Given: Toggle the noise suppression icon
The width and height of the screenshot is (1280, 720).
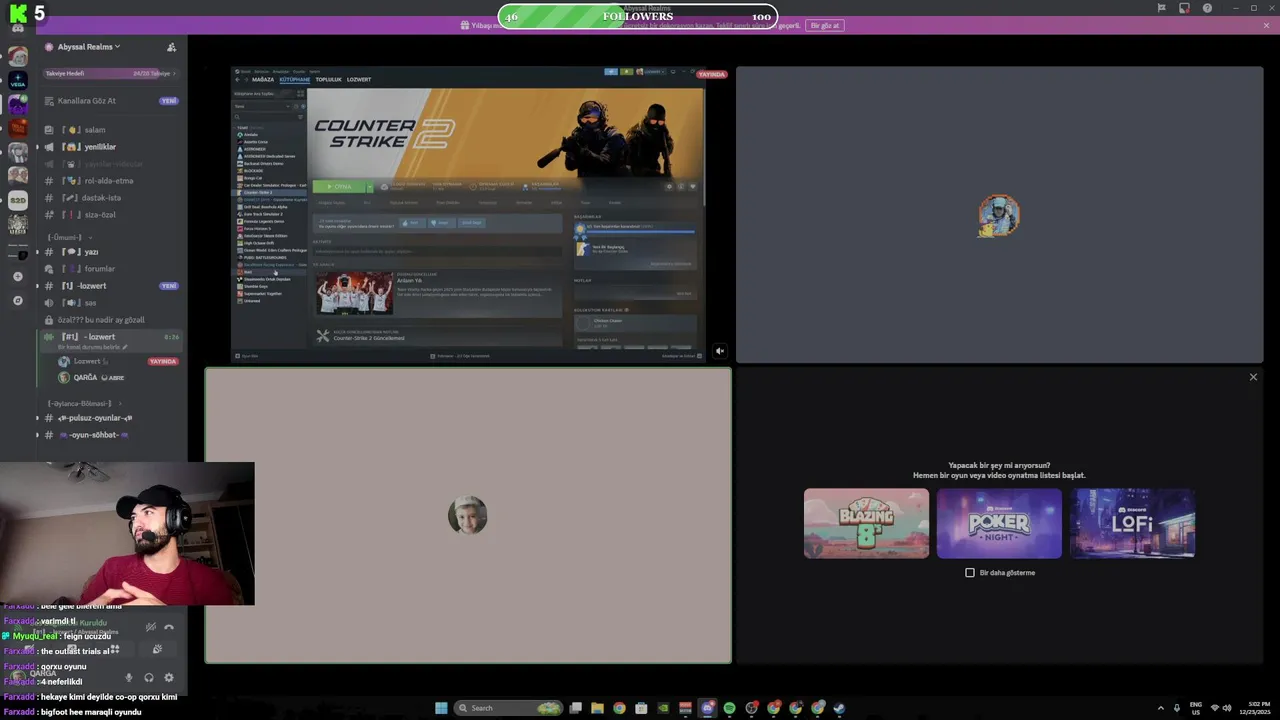Looking at the screenshot, I should tap(150, 627).
